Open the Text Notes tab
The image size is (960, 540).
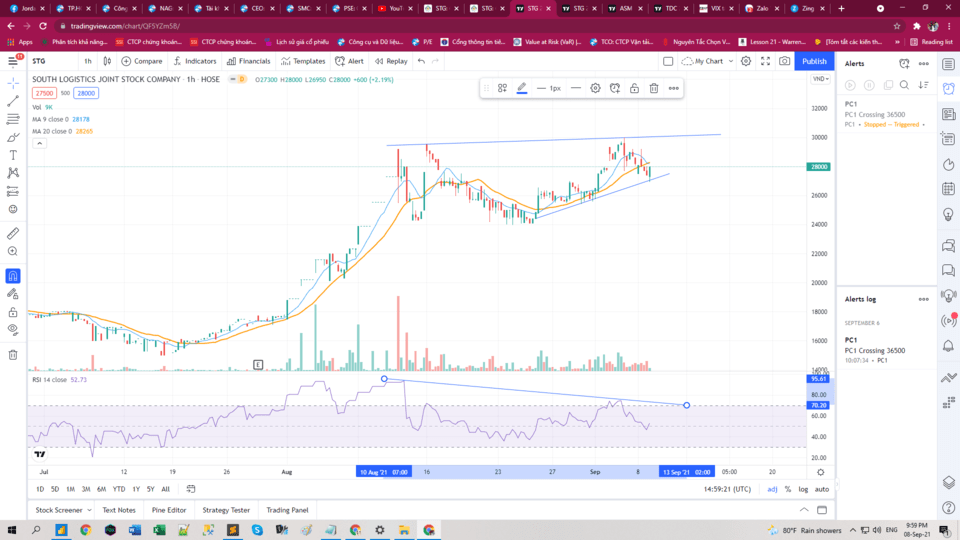119,510
